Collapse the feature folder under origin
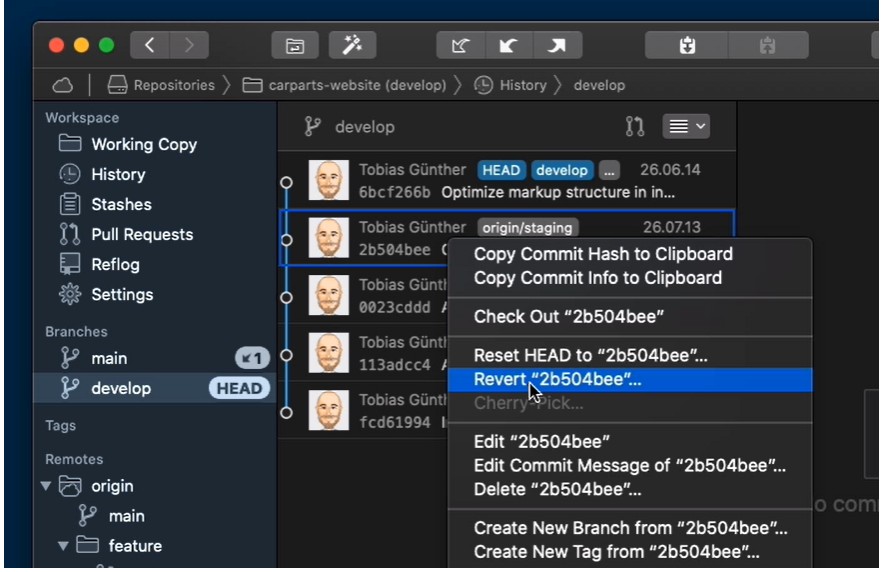 click(x=63, y=546)
